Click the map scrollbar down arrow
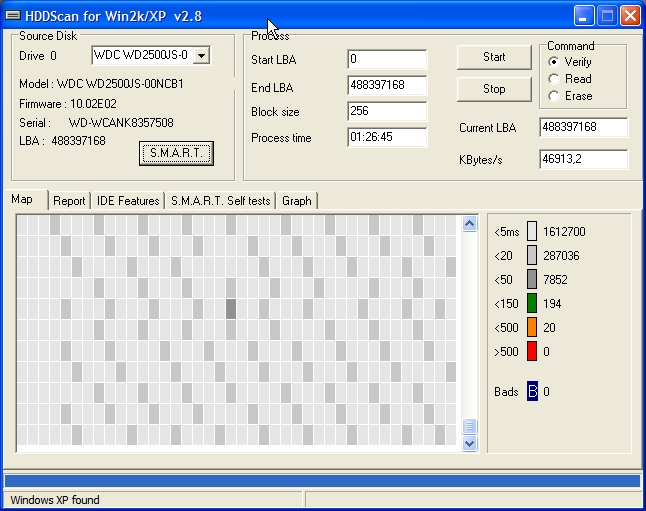 469,444
